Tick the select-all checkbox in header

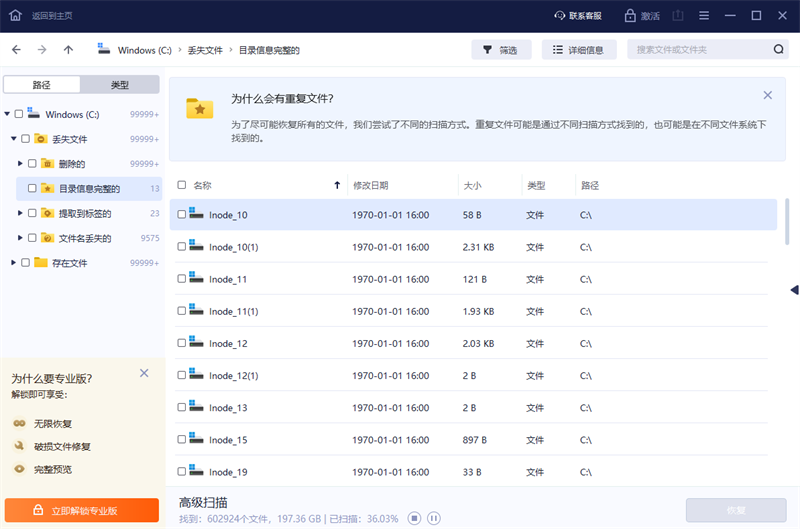(181, 185)
